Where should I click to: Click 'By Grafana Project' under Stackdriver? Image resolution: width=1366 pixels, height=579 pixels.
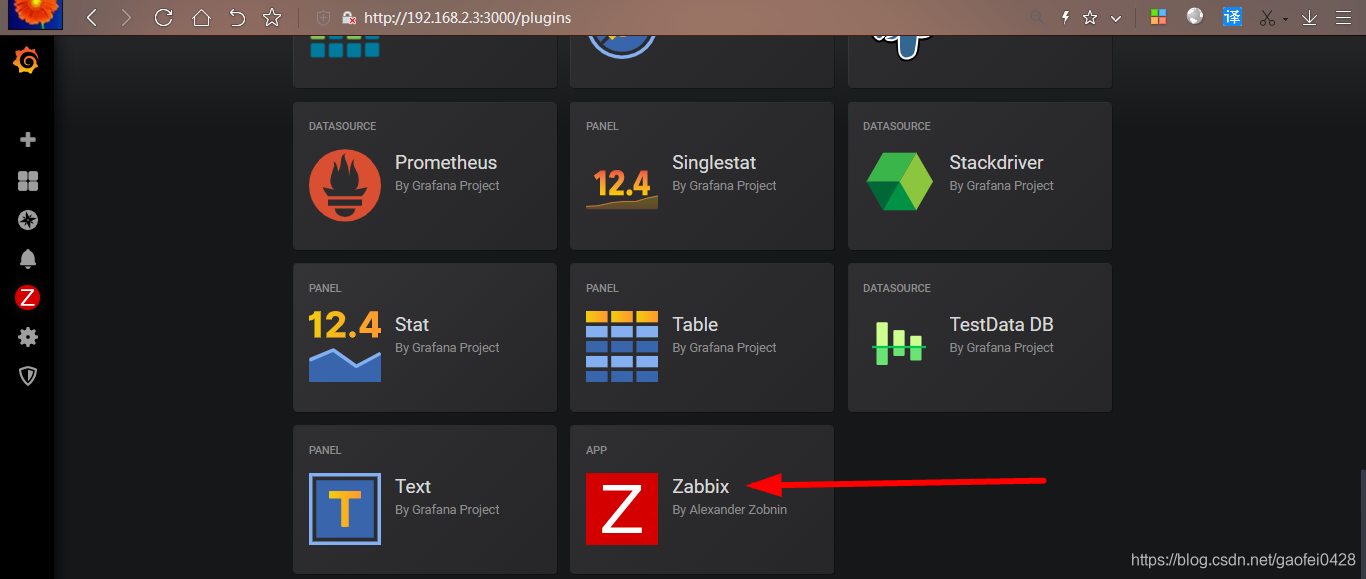point(1001,186)
